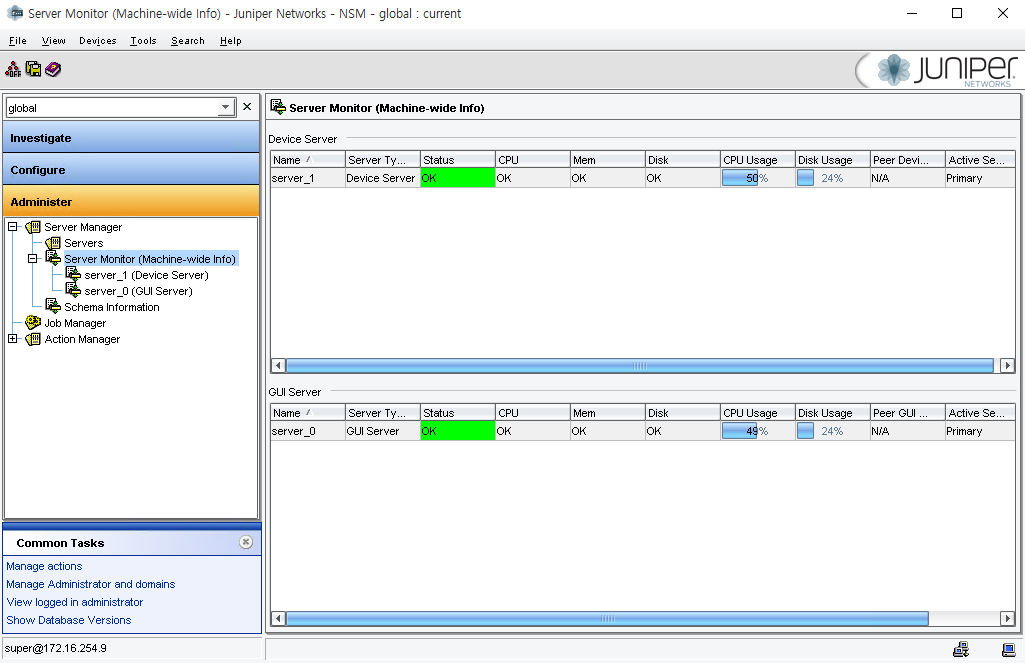The height and width of the screenshot is (663, 1025).
Task: Open the Tools menu
Action: click(x=143, y=41)
